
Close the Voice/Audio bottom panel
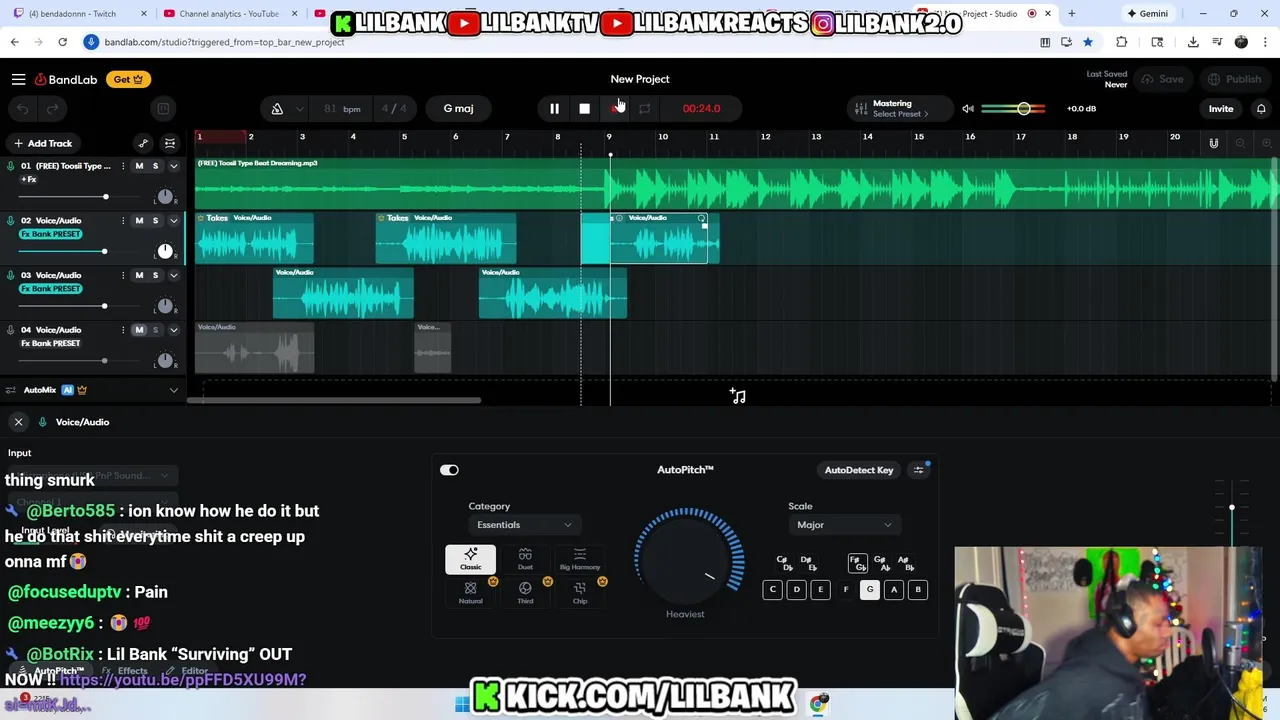coord(18,422)
